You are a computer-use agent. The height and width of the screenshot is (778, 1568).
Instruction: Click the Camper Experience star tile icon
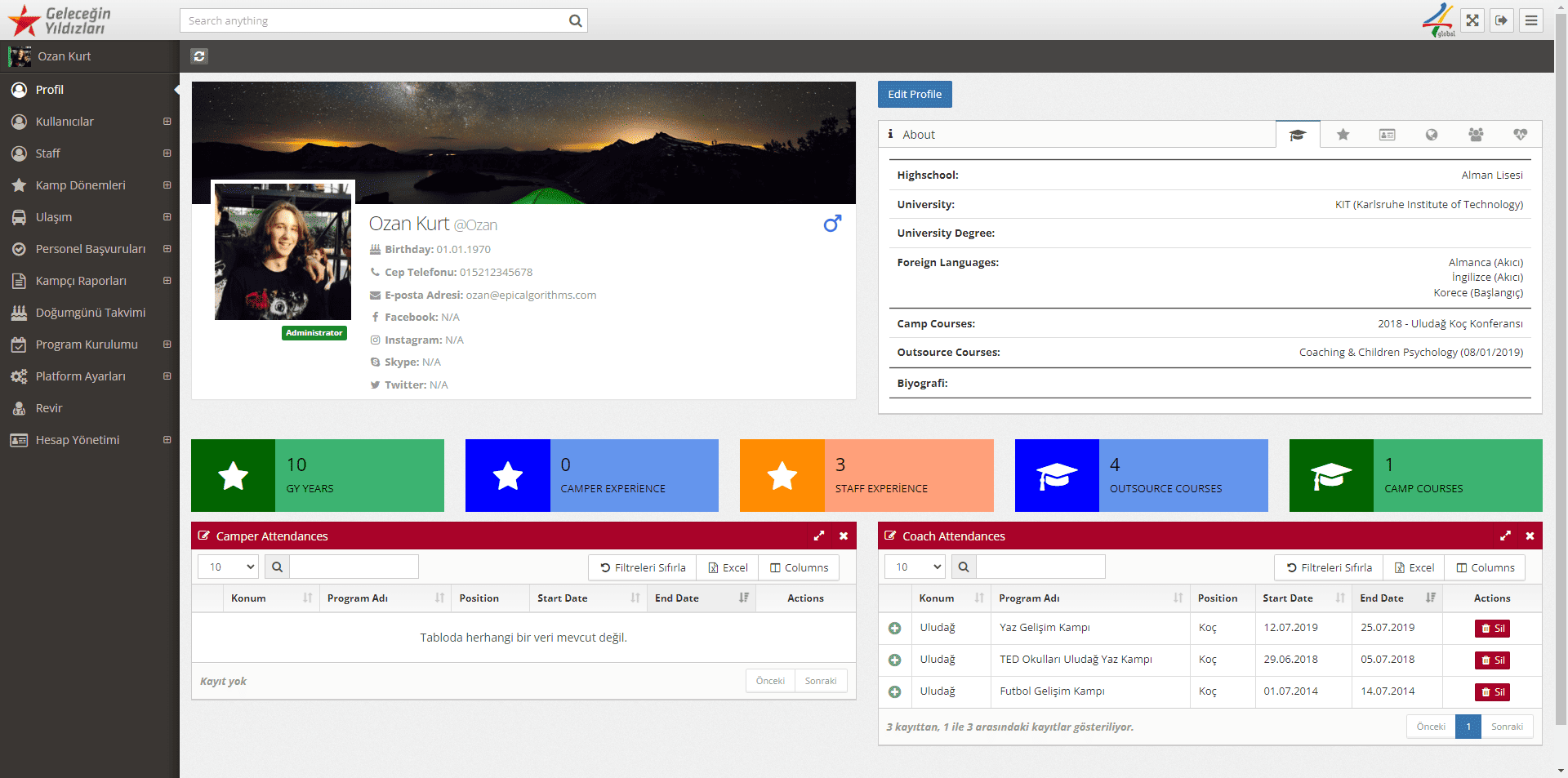[507, 476]
